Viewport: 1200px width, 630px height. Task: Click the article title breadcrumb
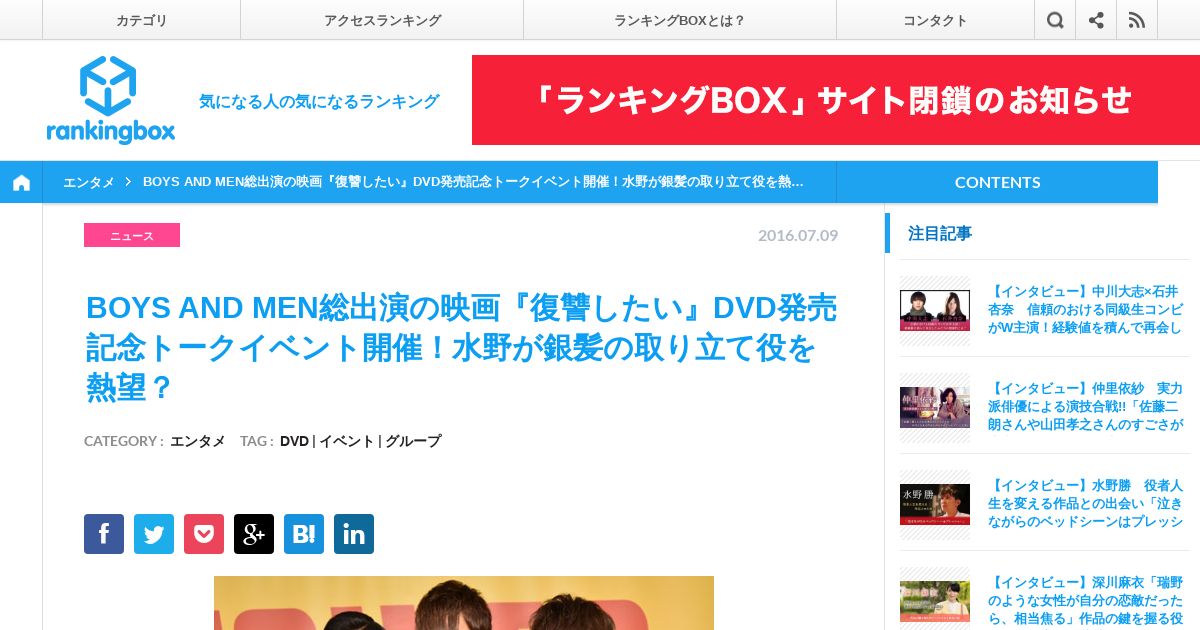[474, 182]
